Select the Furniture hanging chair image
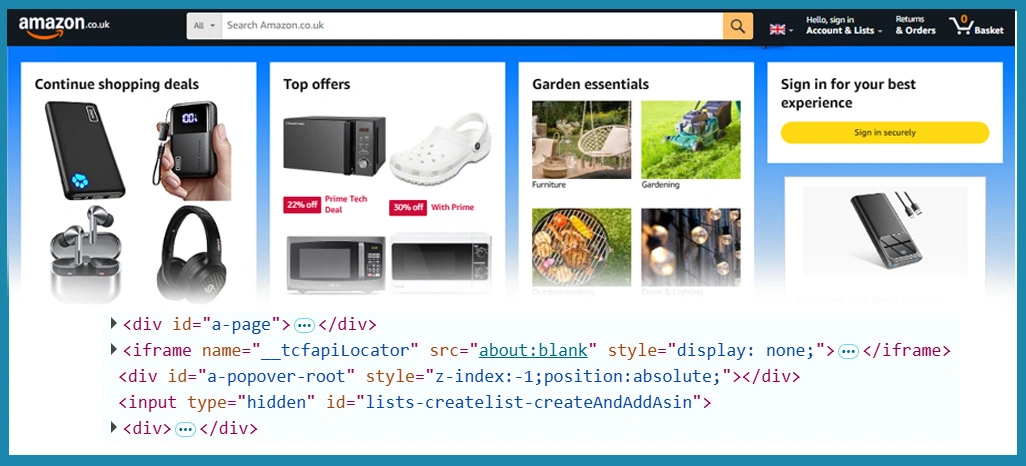Viewport: 1026px width, 466px height. click(581, 138)
